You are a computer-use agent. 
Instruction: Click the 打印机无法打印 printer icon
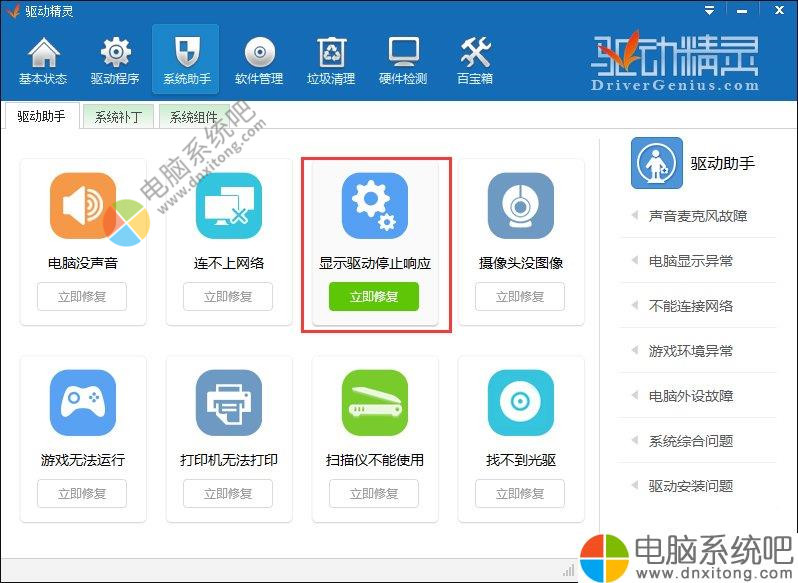(x=229, y=403)
